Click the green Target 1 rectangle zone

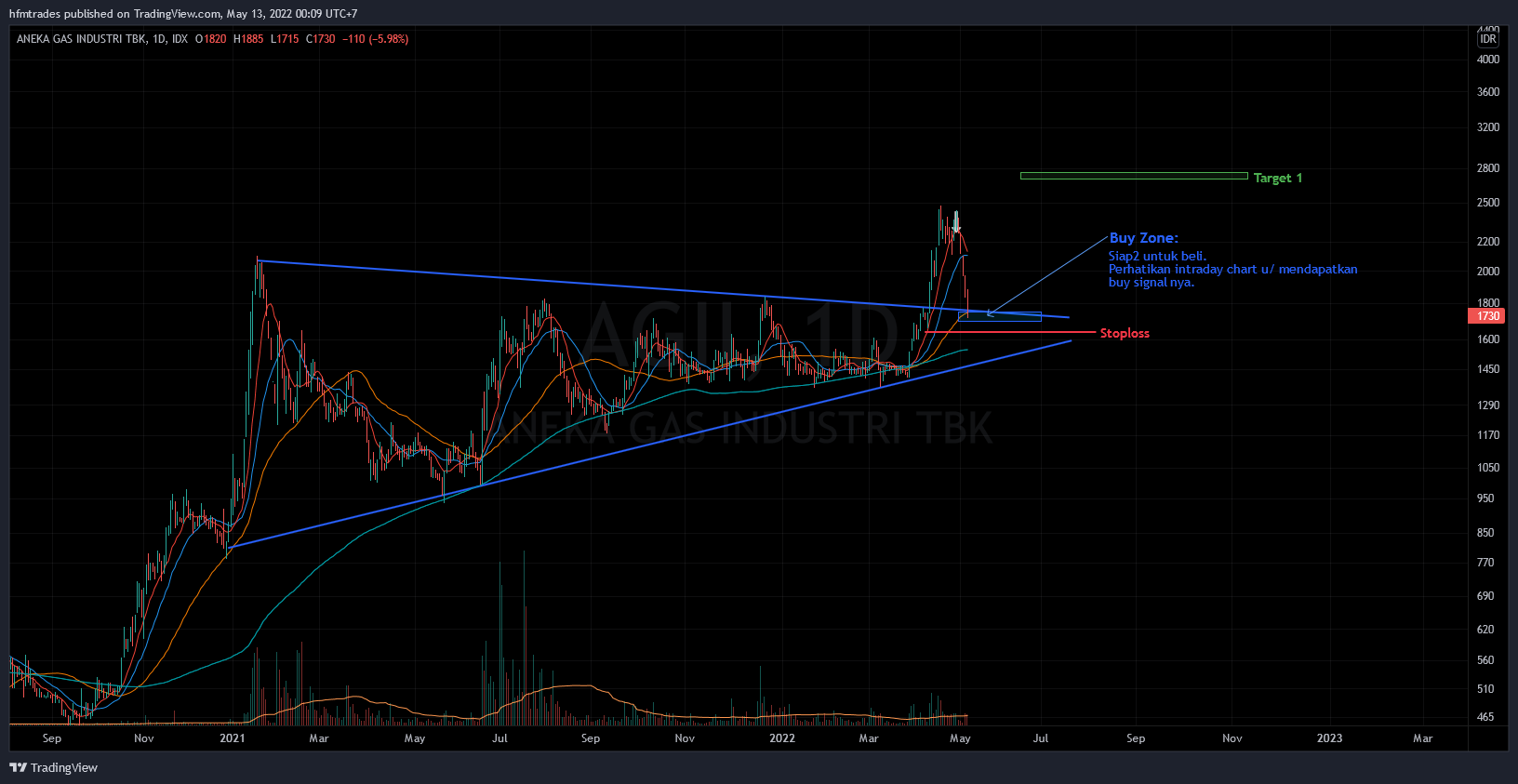pyautogui.click(x=1134, y=176)
